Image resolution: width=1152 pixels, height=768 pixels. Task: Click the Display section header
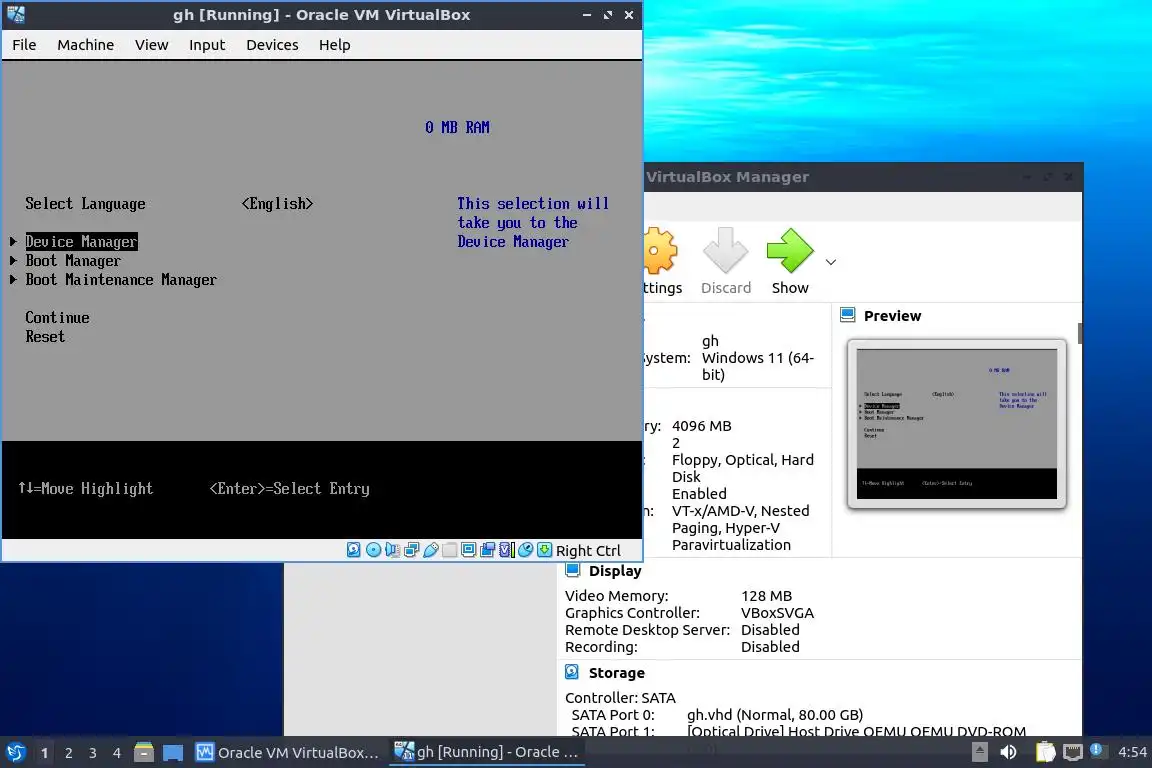(615, 571)
